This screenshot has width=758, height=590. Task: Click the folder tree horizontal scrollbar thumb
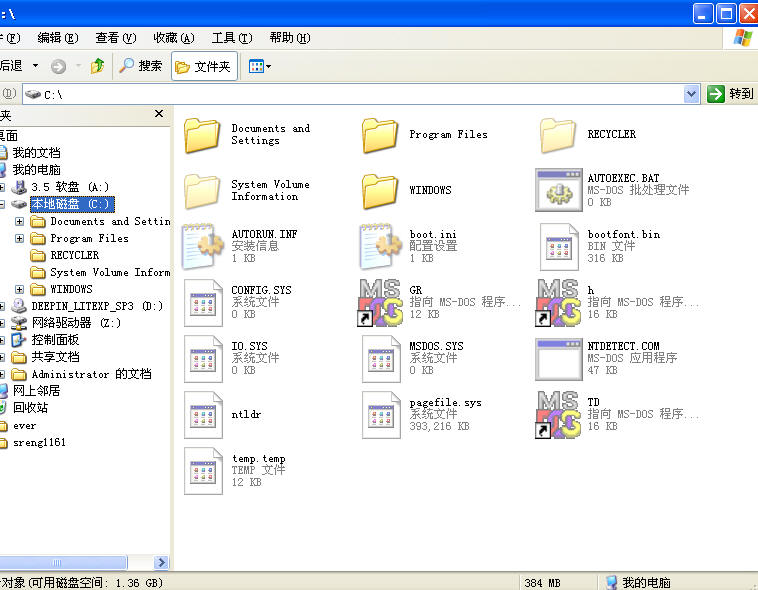63,562
